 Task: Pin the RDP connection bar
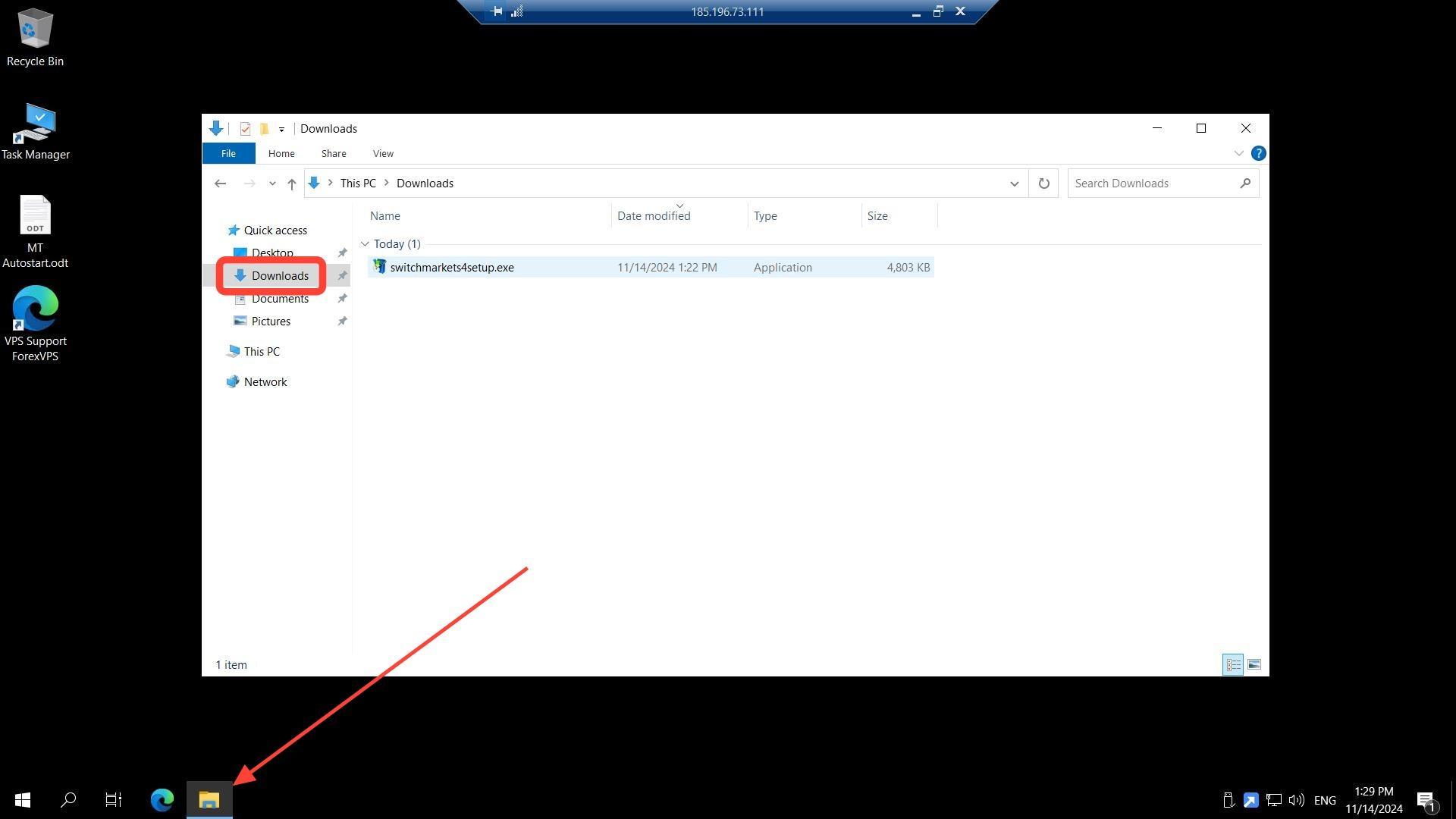tap(496, 11)
